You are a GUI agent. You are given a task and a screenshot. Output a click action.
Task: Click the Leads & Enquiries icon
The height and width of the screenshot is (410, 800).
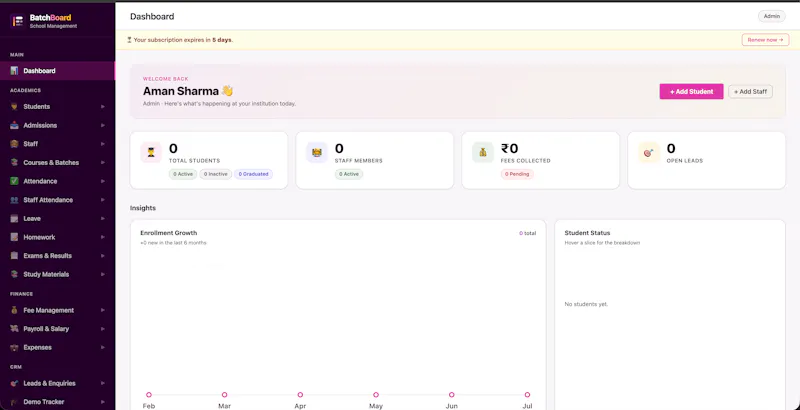coord(14,383)
